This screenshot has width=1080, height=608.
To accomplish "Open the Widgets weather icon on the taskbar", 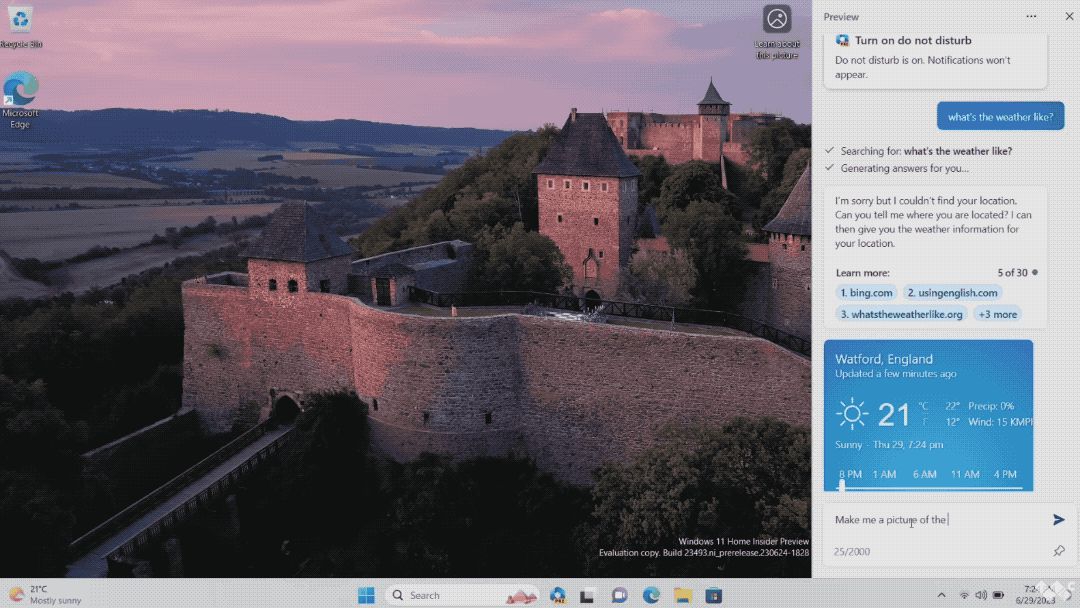I will pos(520,594).
